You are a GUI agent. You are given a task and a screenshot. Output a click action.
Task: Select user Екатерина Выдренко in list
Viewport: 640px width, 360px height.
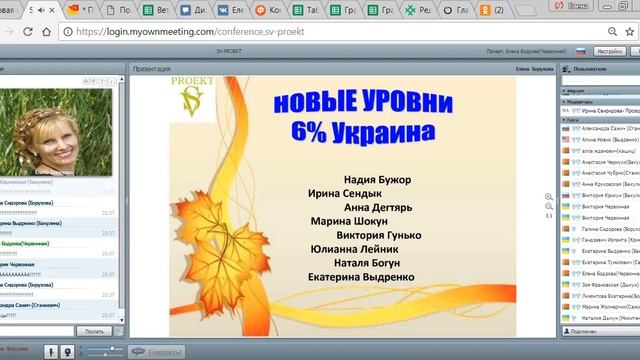[x=601, y=251]
